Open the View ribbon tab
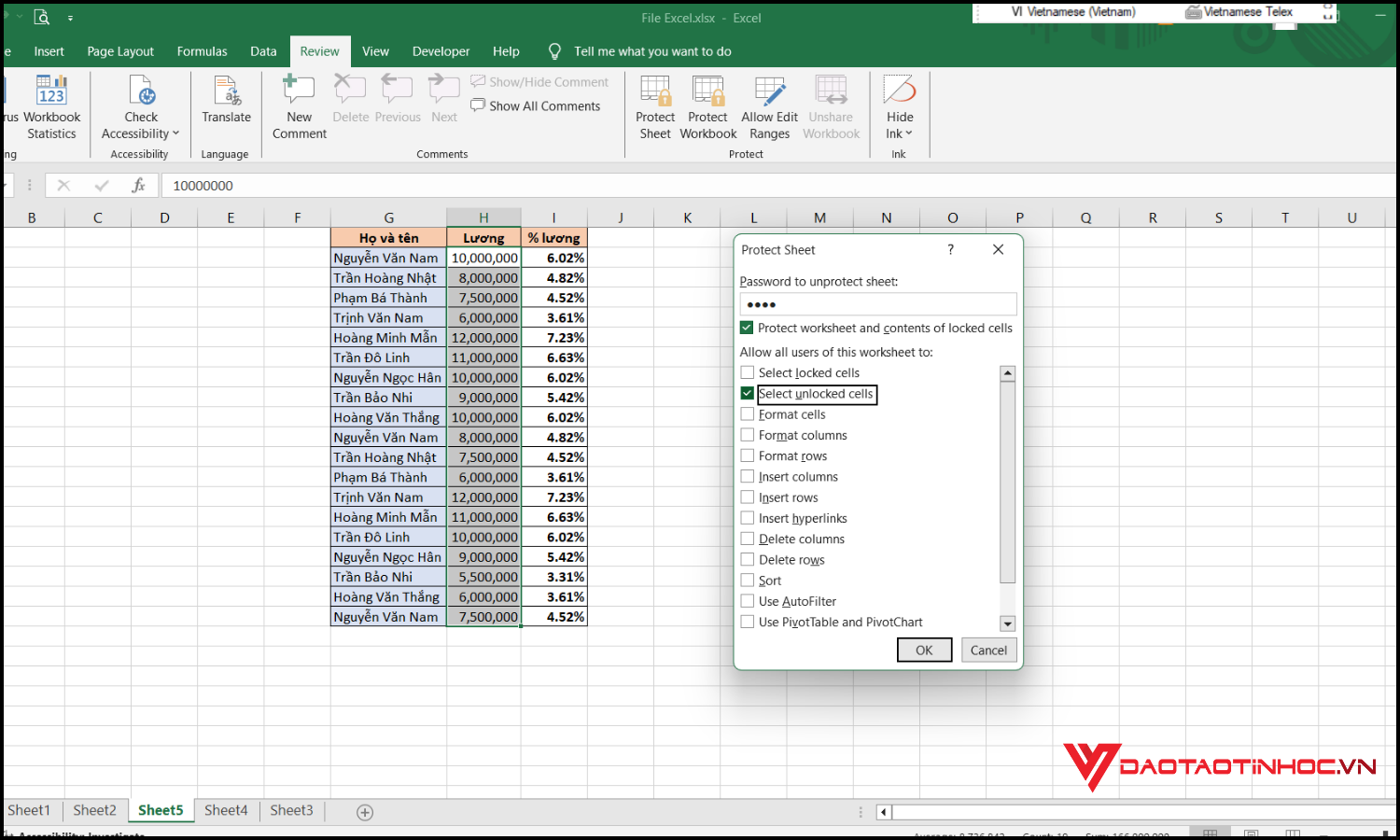This screenshot has height=840, width=1400. pyautogui.click(x=375, y=51)
